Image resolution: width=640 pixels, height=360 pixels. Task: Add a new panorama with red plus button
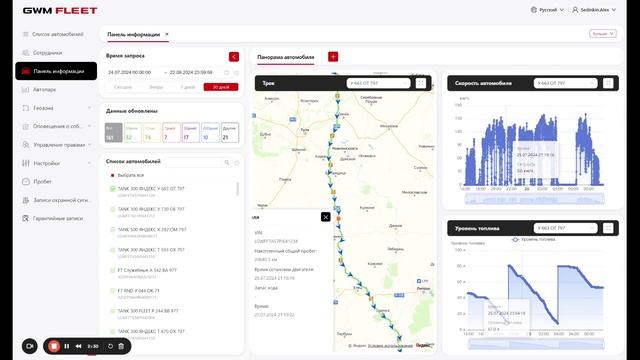pyautogui.click(x=333, y=57)
